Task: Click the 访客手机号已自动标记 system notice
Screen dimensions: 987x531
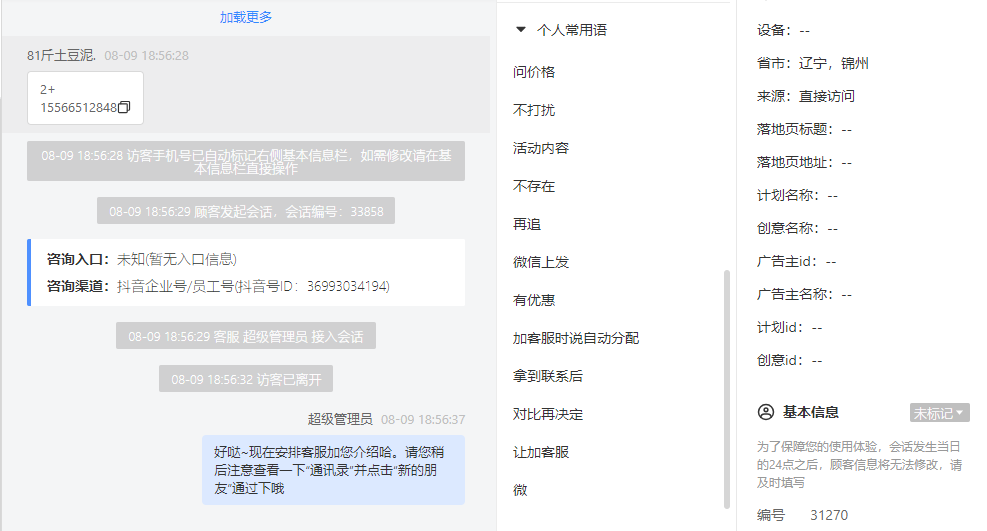Action: 245,161
